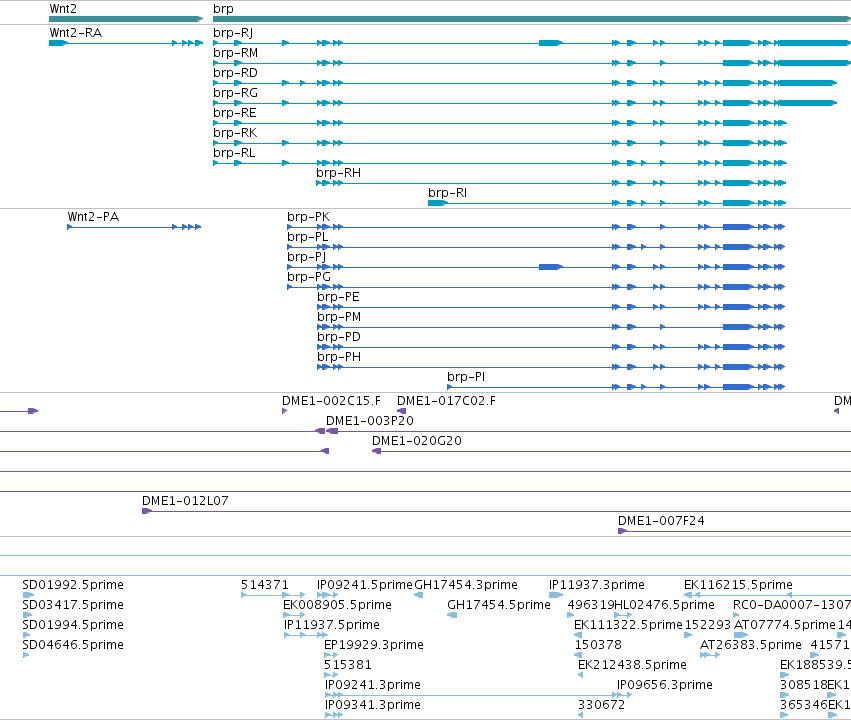
Task: Click the DME1-012L07 feature label
Action: pyautogui.click(x=185, y=501)
